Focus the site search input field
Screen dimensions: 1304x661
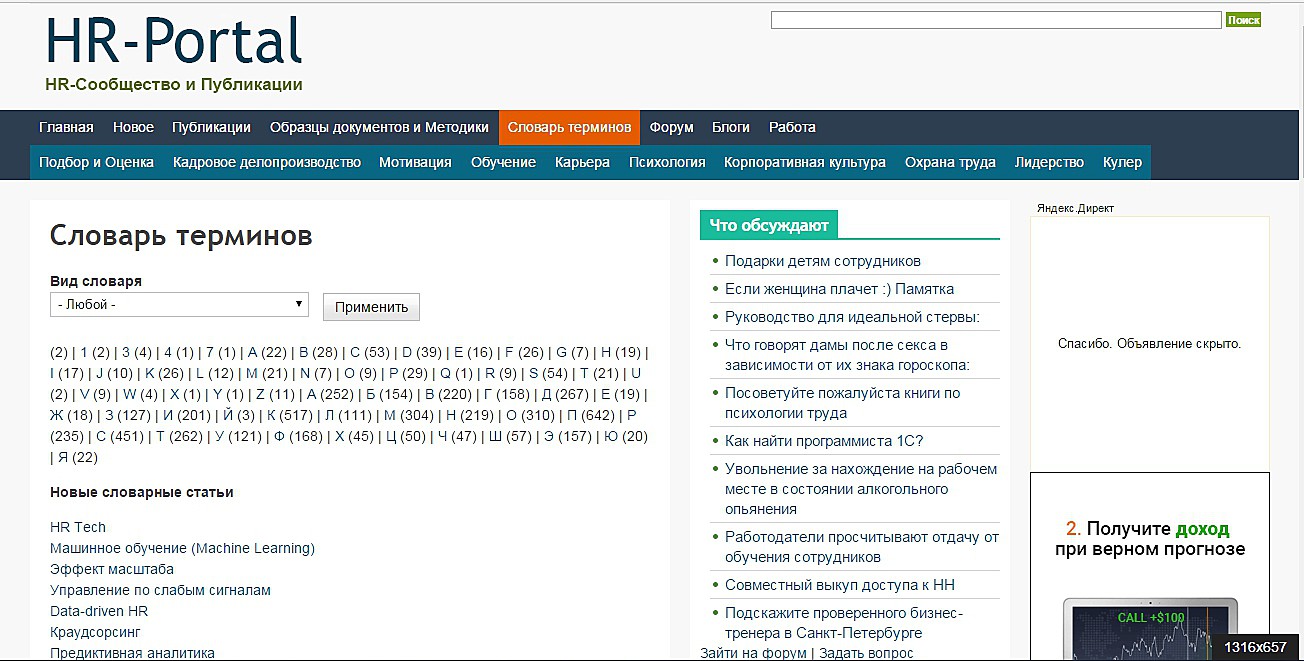pos(996,20)
